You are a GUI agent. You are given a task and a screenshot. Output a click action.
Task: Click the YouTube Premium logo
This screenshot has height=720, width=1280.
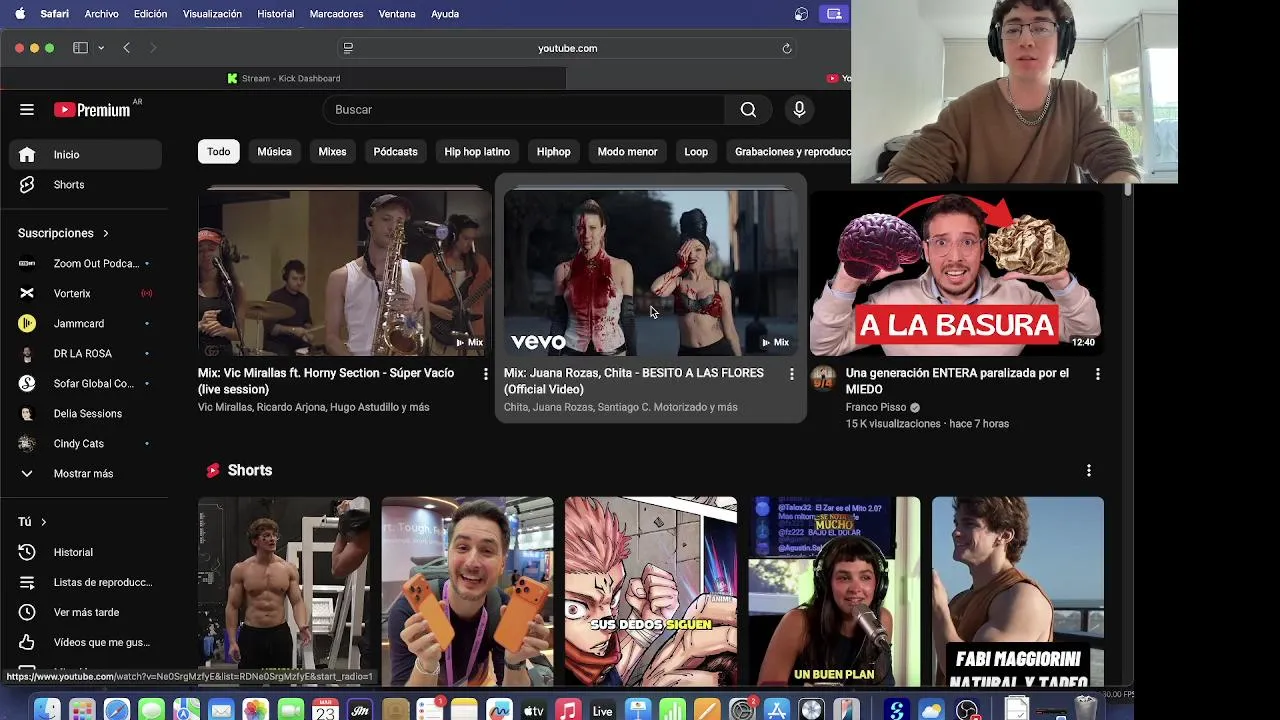[92, 110]
